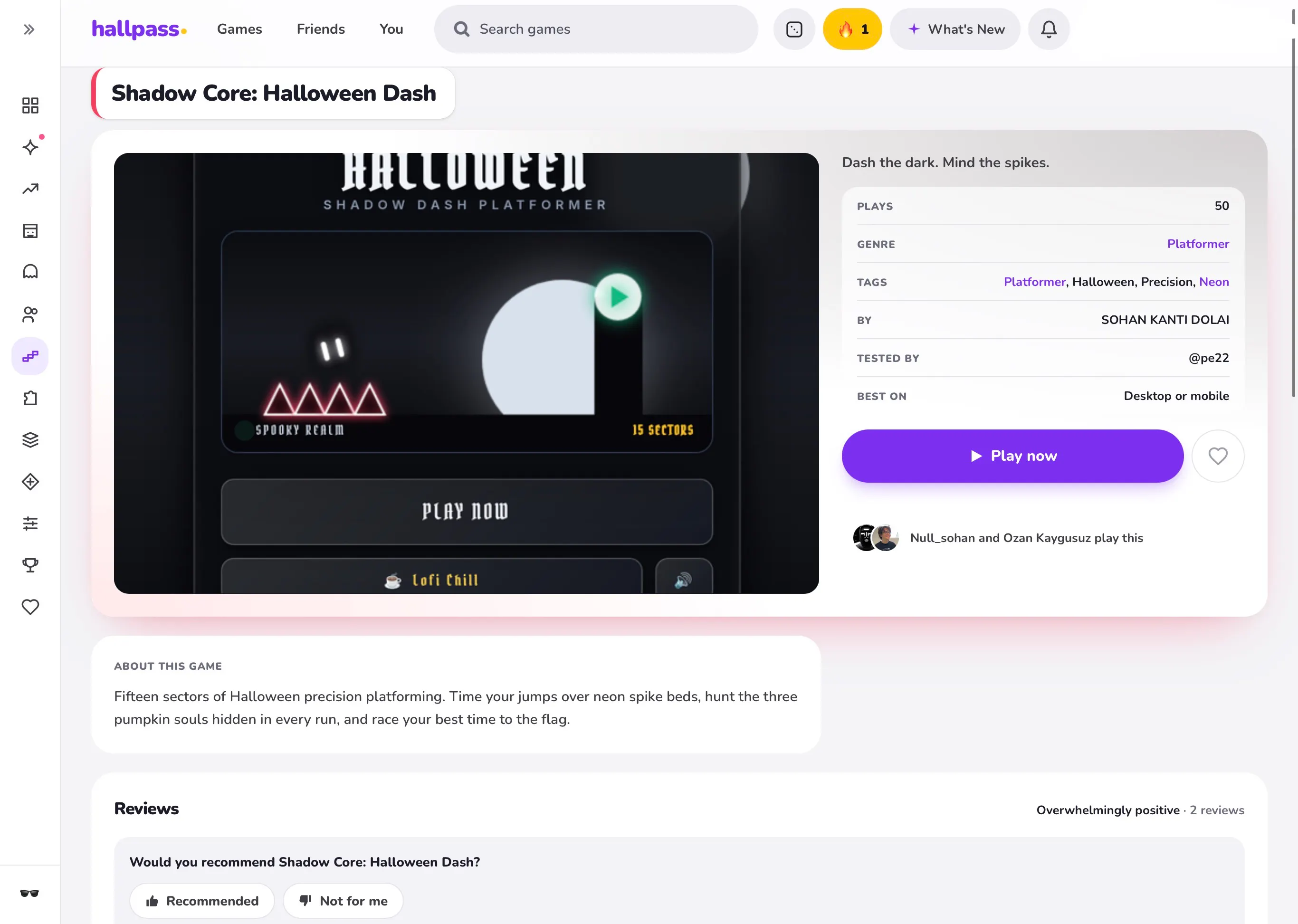Viewport: 1298px width, 924px height.
Task: Open the arcade cabinet icon in sidebar
Action: 30,230
